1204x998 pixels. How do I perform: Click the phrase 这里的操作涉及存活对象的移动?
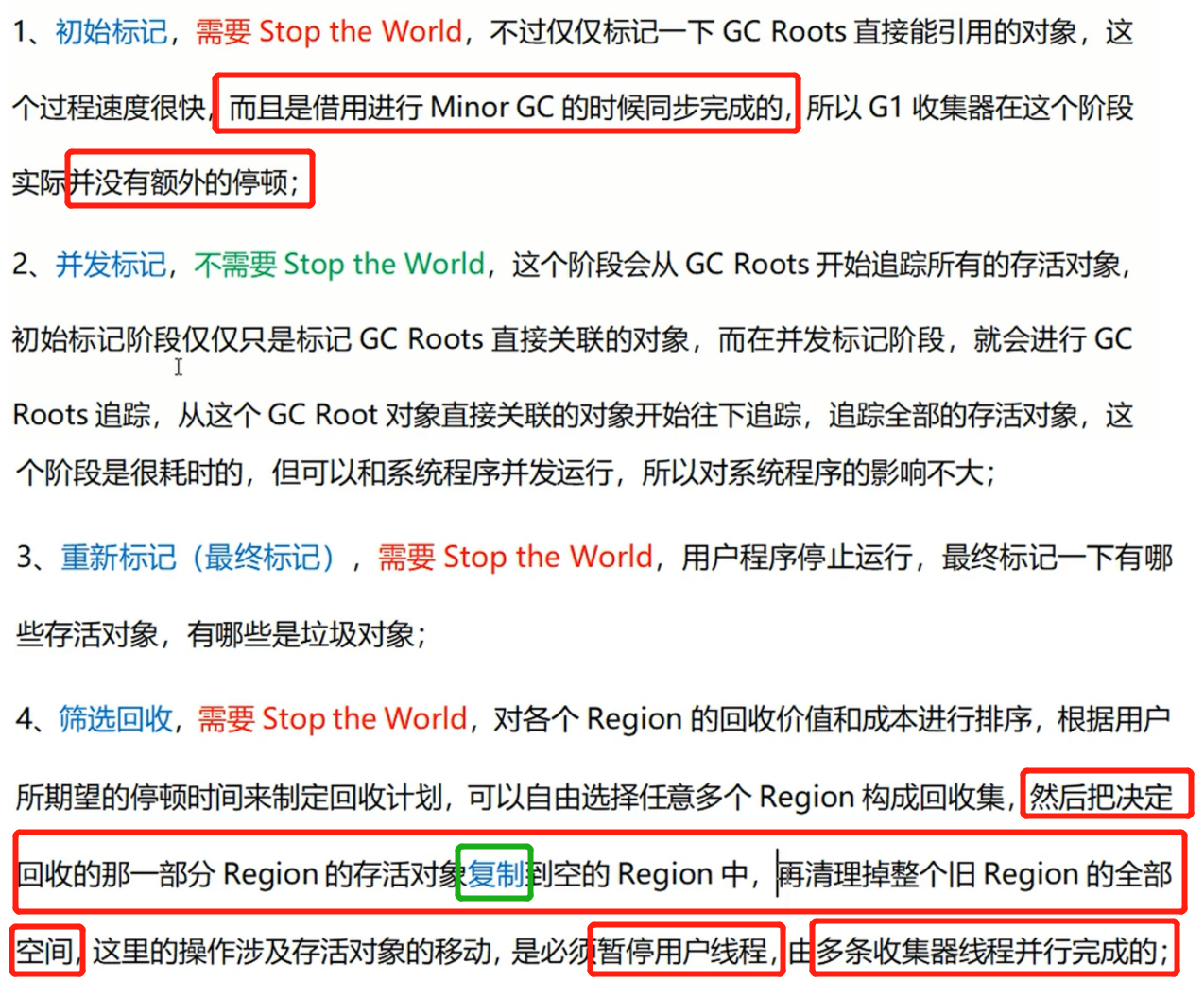click(291, 951)
